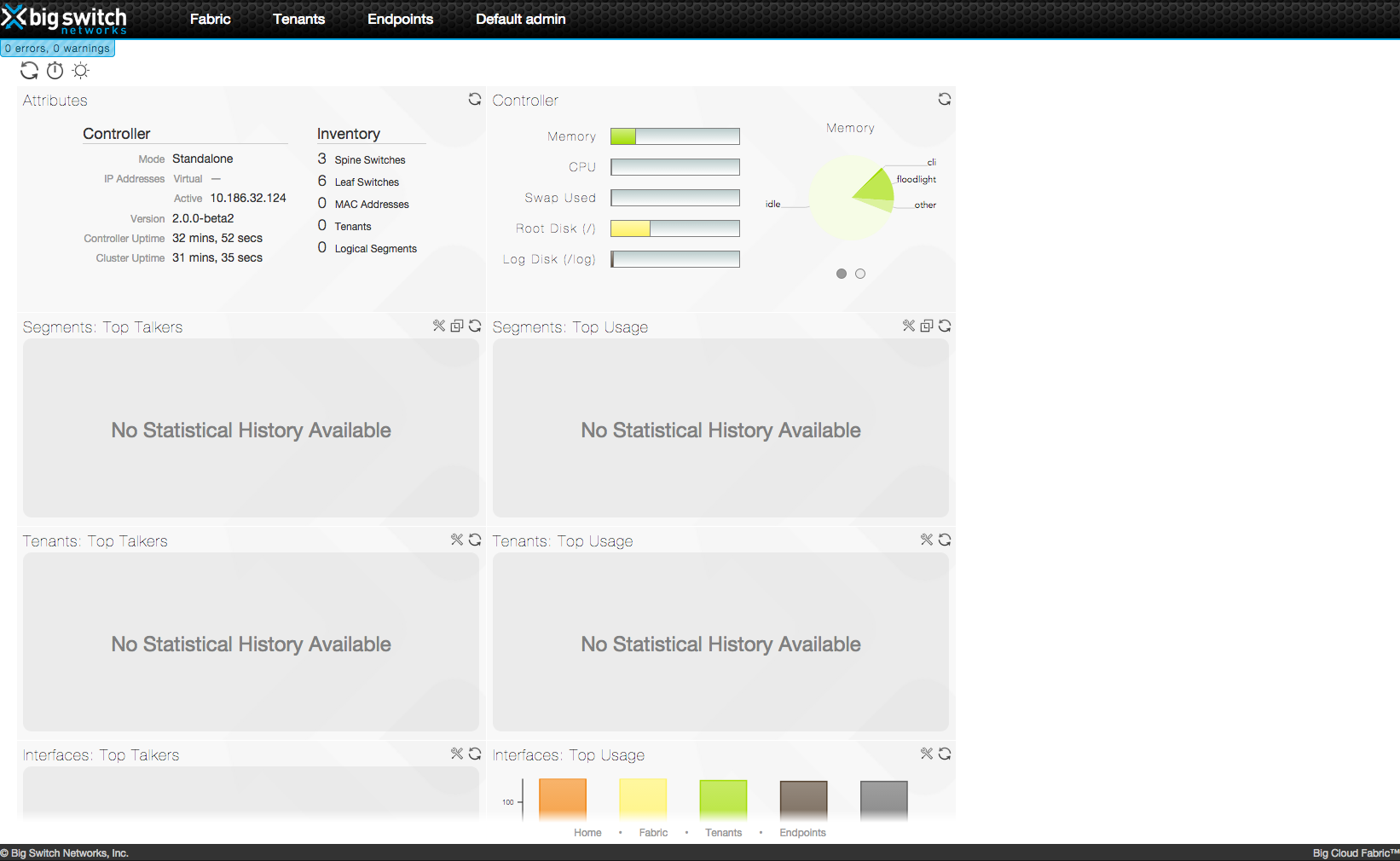Open settings for Interfaces: Top Usage
This screenshot has width=1400, height=861.
[927, 754]
